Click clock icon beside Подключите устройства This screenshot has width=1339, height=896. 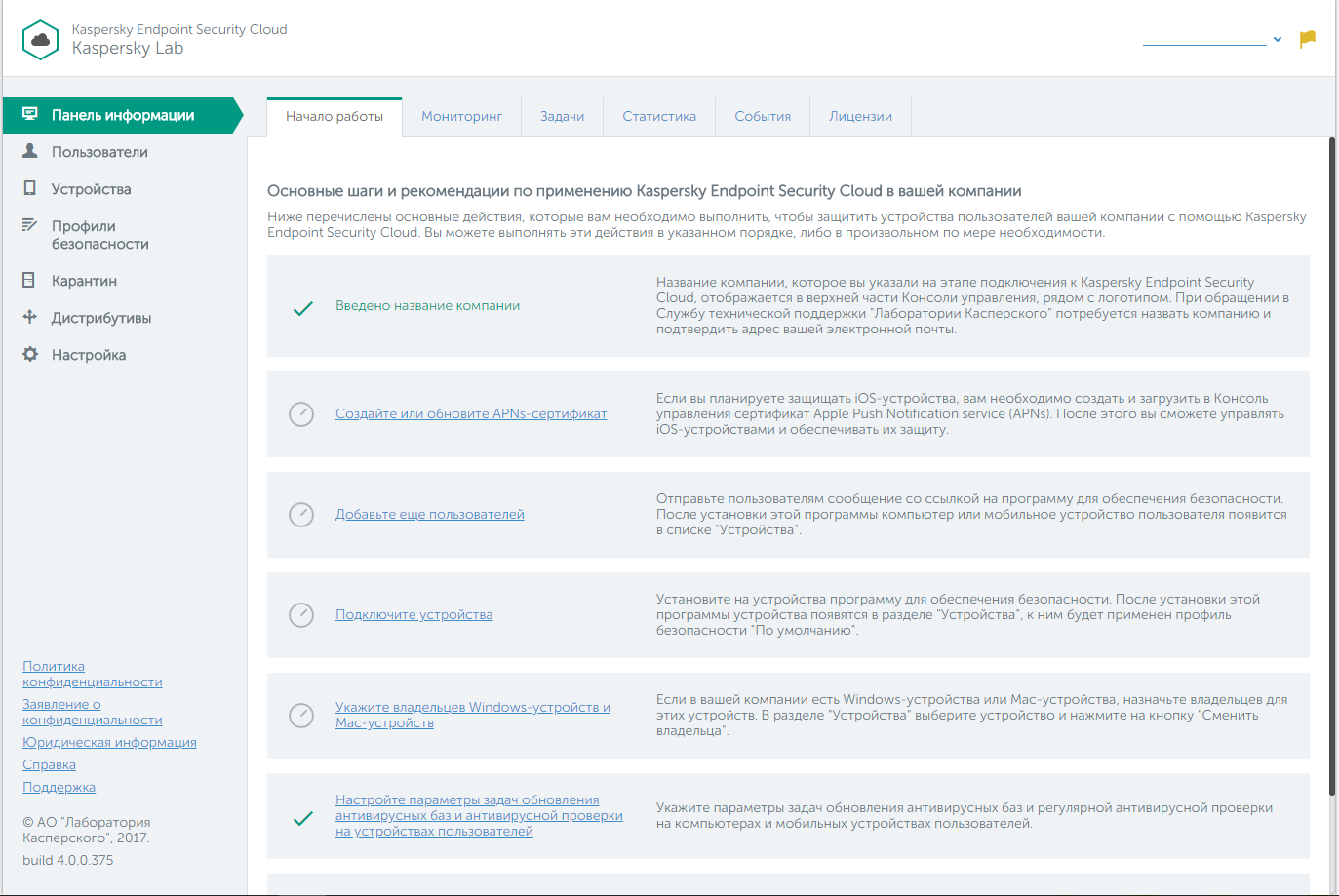pos(301,615)
